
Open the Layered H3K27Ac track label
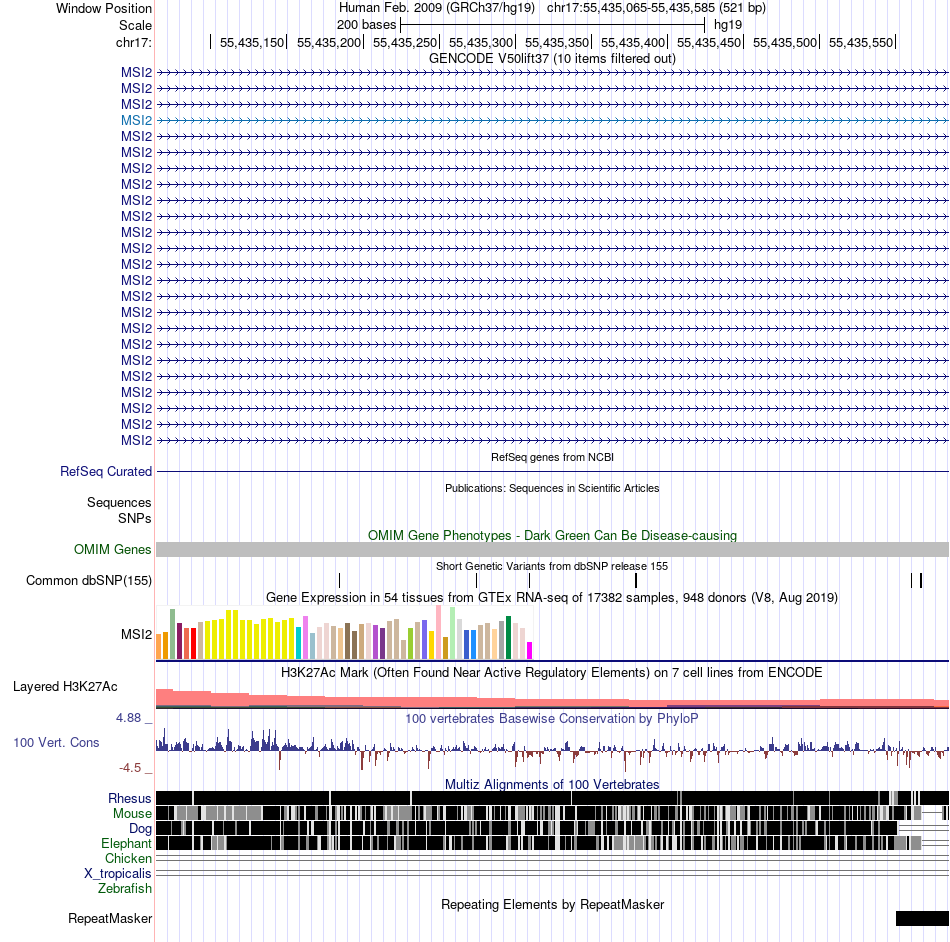(x=65, y=686)
